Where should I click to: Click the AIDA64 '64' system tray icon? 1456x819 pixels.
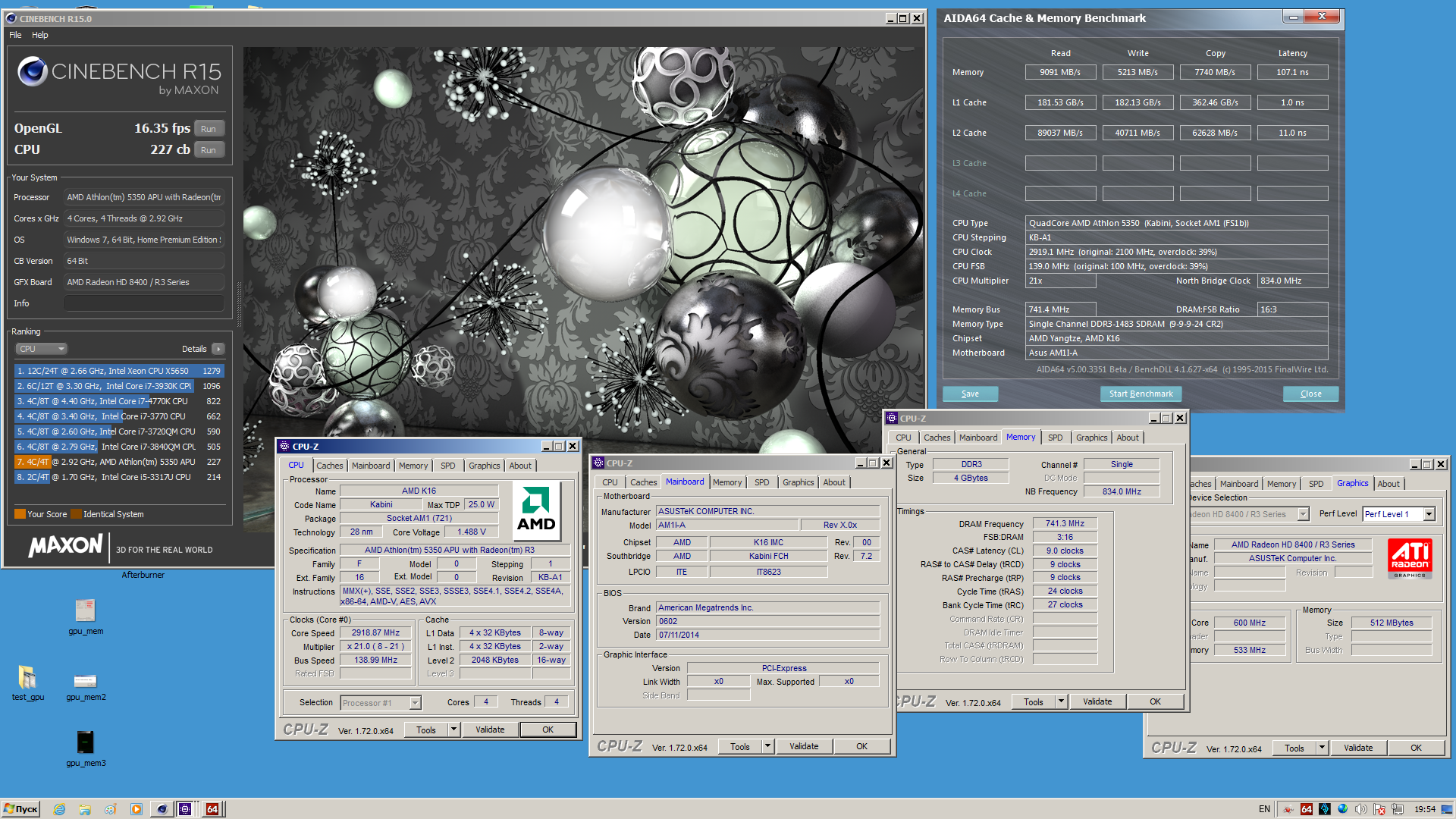pos(1306,809)
